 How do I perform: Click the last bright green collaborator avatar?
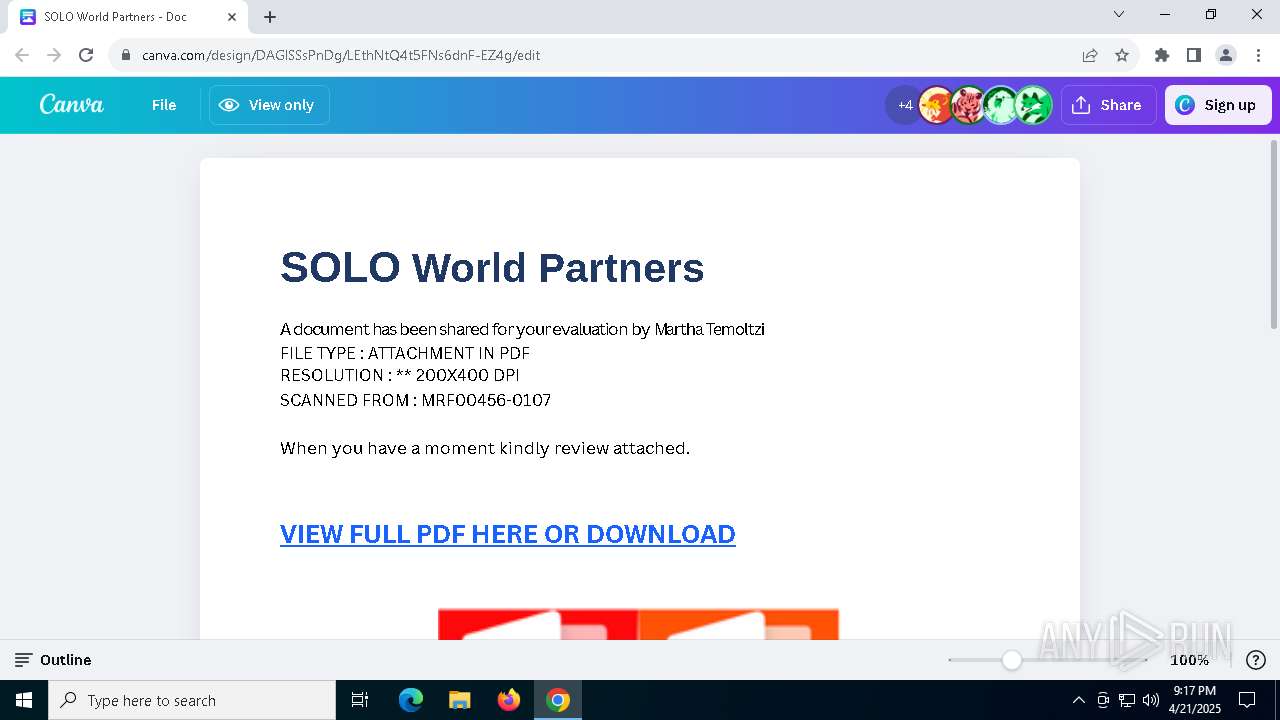tap(1034, 105)
